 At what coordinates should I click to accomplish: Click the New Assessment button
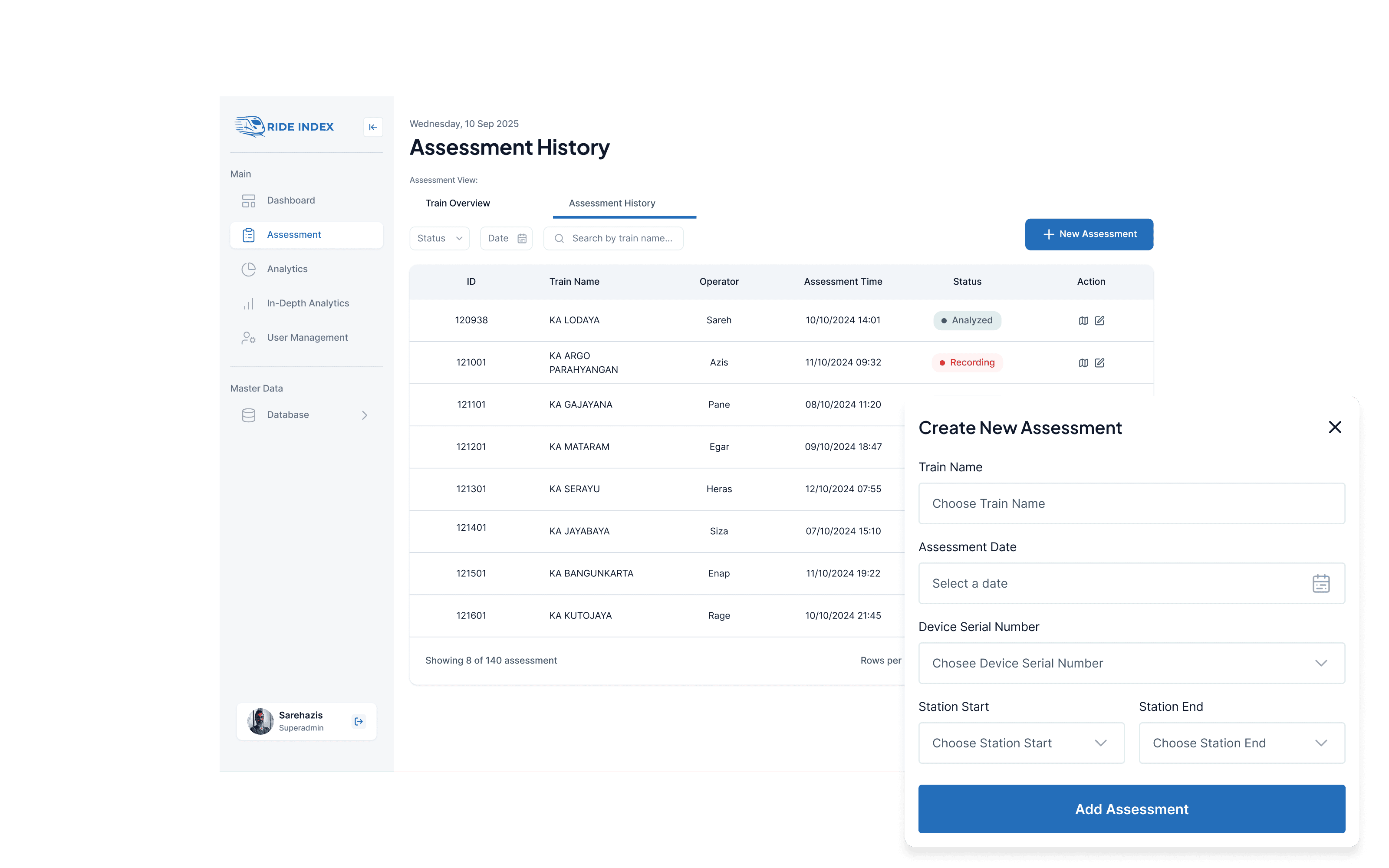pos(1089,234)
